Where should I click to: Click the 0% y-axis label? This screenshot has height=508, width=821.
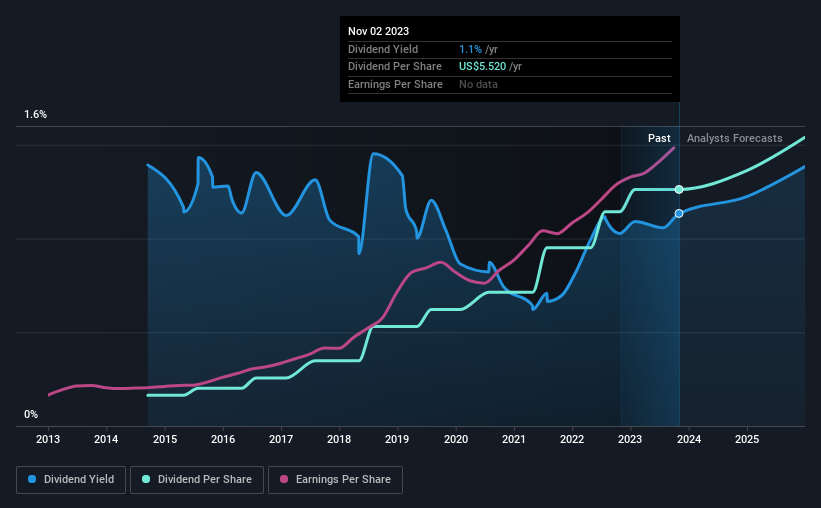coord(31,414)
